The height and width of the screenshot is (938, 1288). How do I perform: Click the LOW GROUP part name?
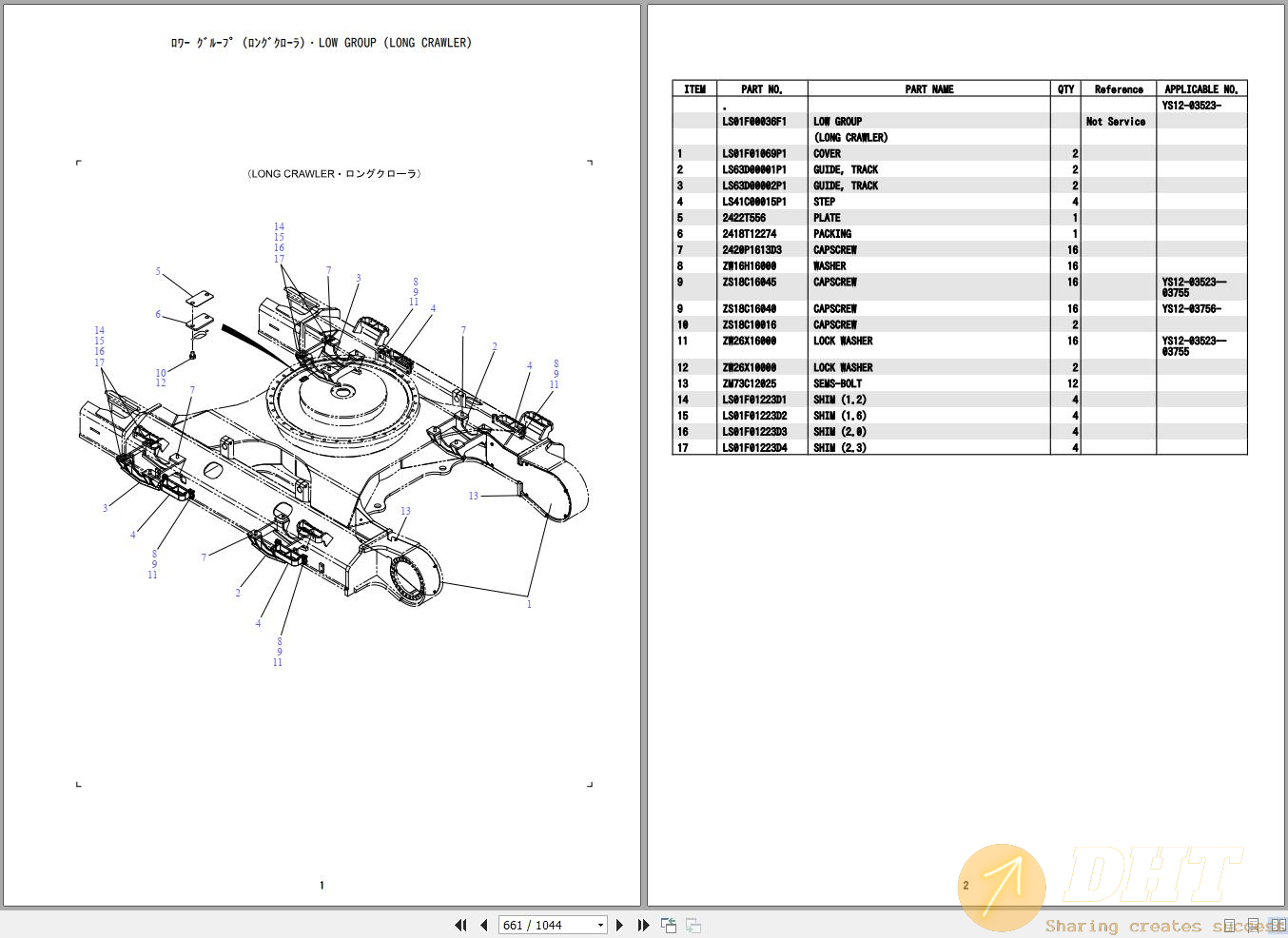click(837, 122)
